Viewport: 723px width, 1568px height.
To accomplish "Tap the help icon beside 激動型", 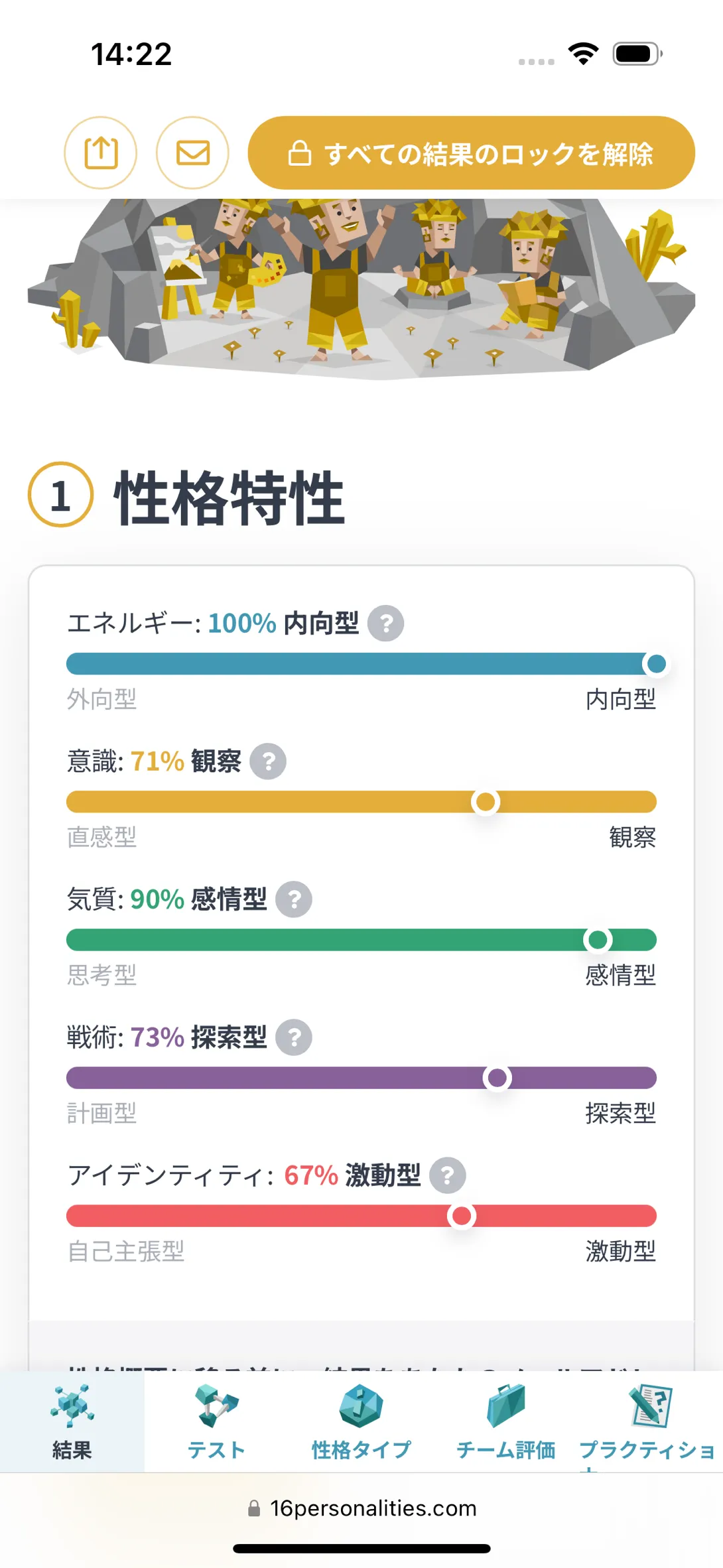I will pyautogui.click(x=448, y=1175).
